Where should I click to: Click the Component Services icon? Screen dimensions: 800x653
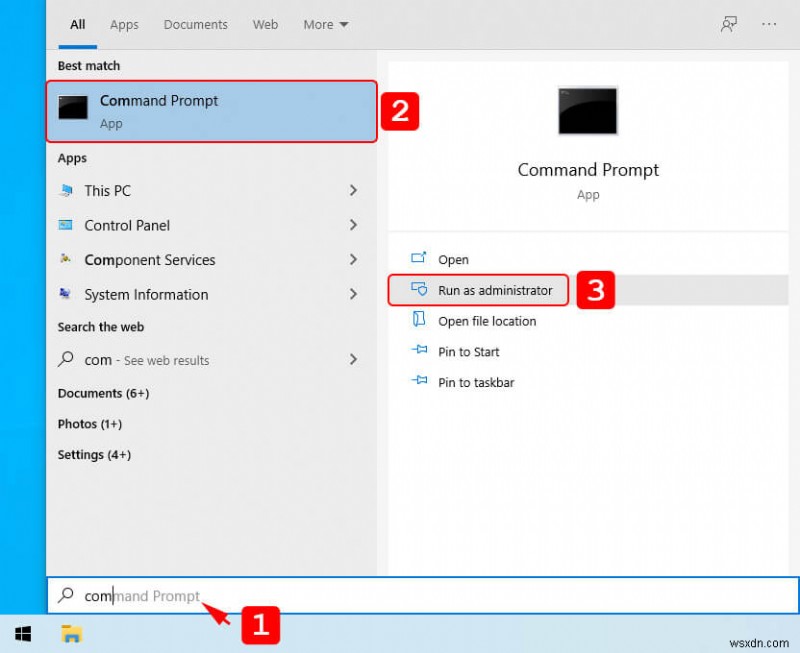pos(66,260)
